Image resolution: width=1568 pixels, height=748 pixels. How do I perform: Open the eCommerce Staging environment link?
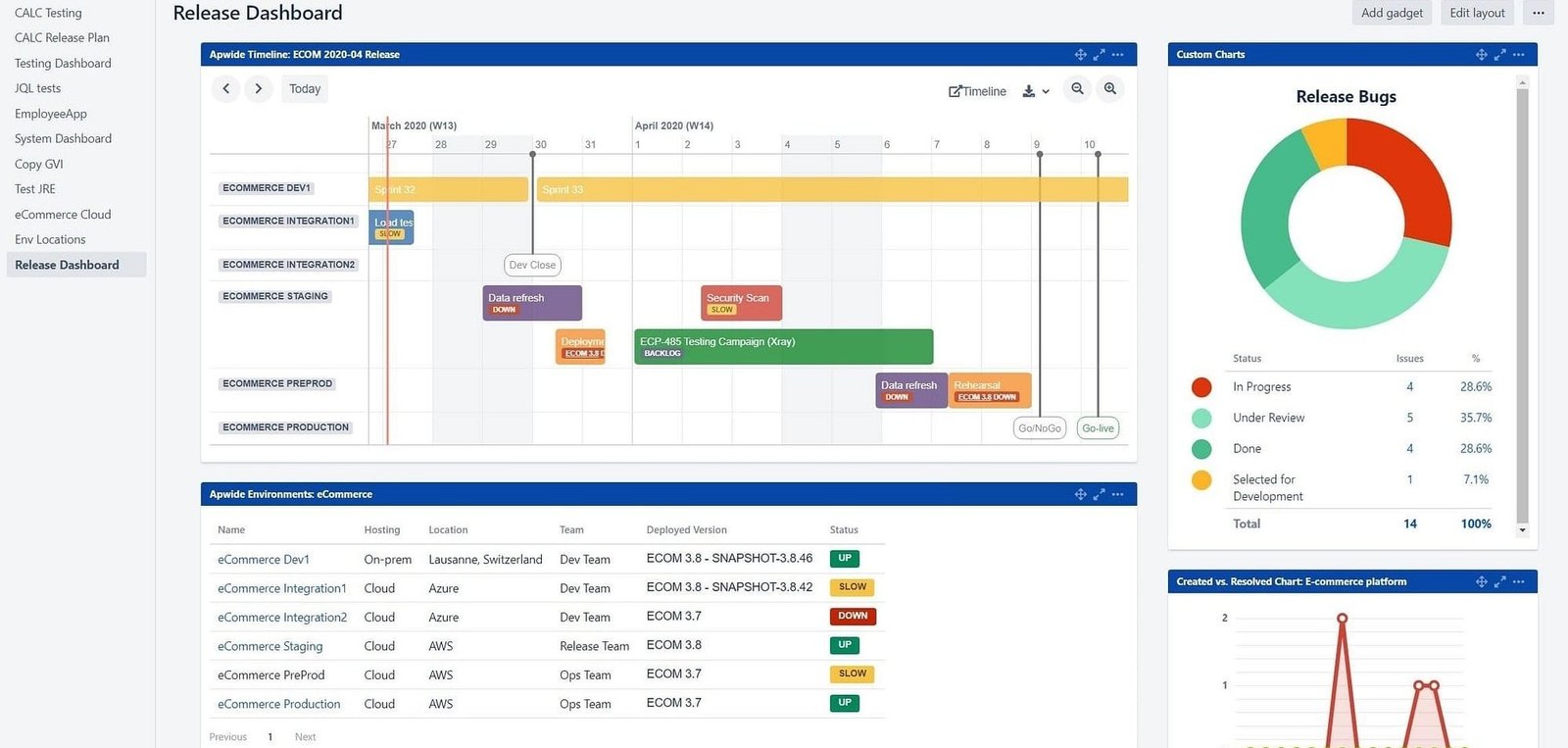pyautogui.click(x=269, y=646)
